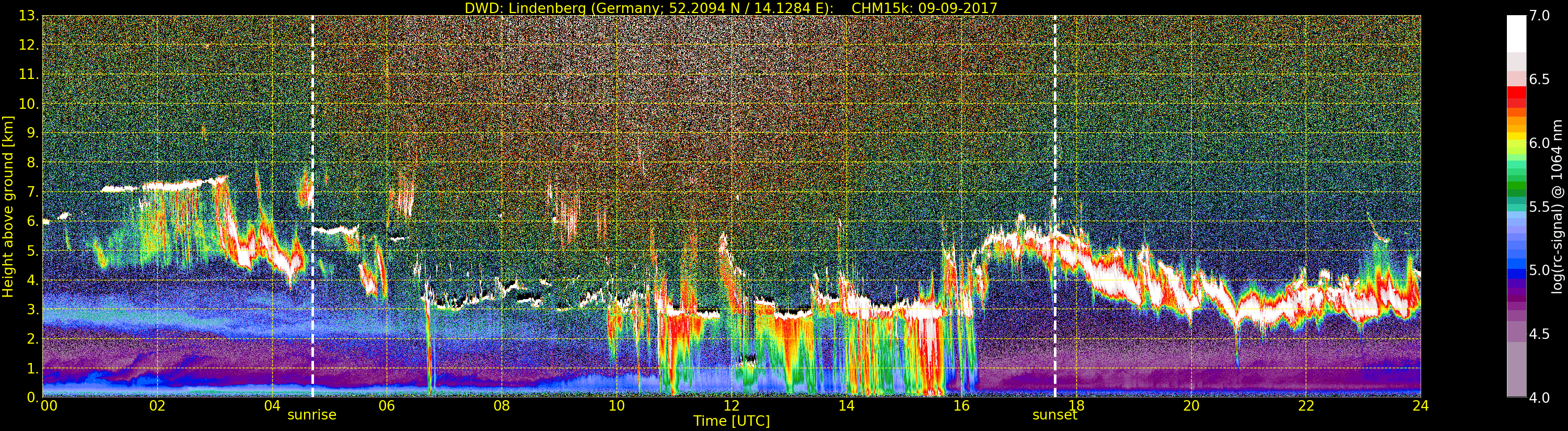The width and height of the screenshot is (1568, 431).
Task: Click the time axis tick label "02"
Action: click(x=158, y=405)
